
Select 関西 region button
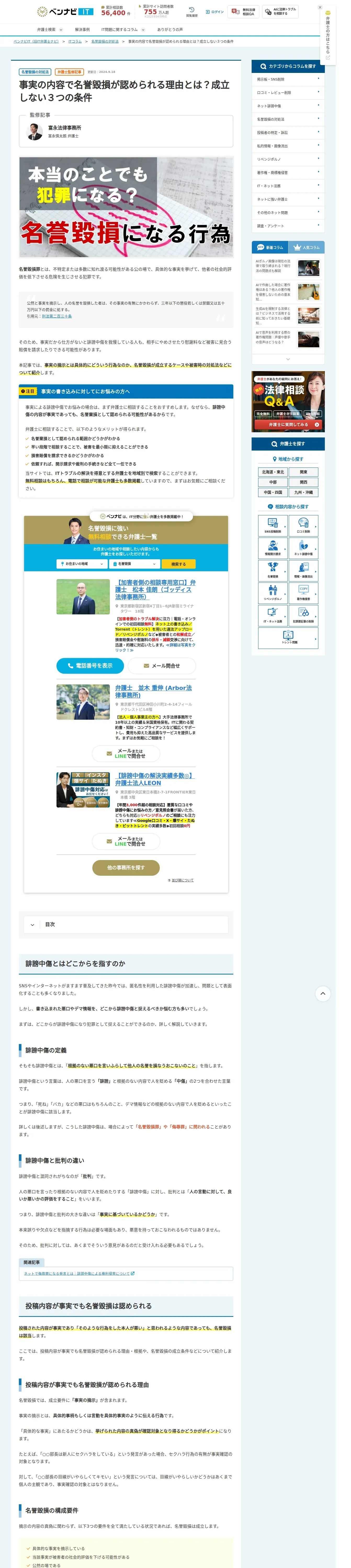[303, 482]
